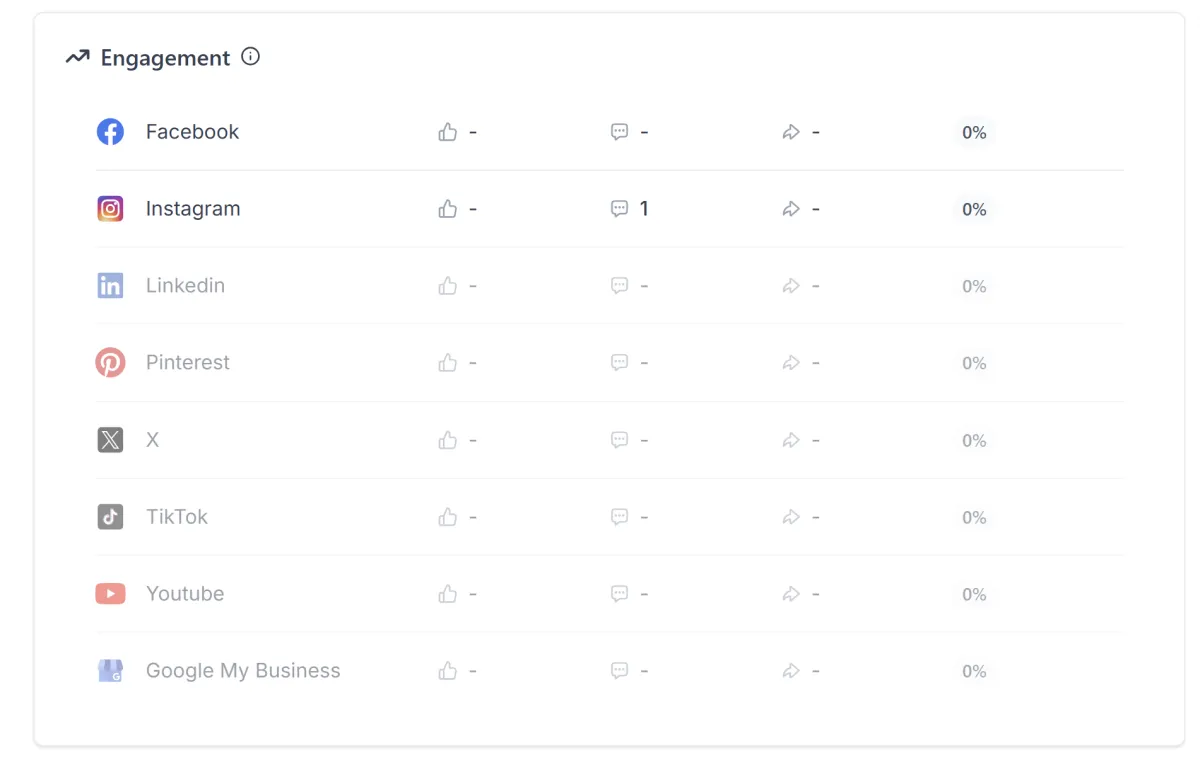This screenshot has height=760, width=1200.
Task: Click the Youtube logo icon
Action: click(110, 594)
